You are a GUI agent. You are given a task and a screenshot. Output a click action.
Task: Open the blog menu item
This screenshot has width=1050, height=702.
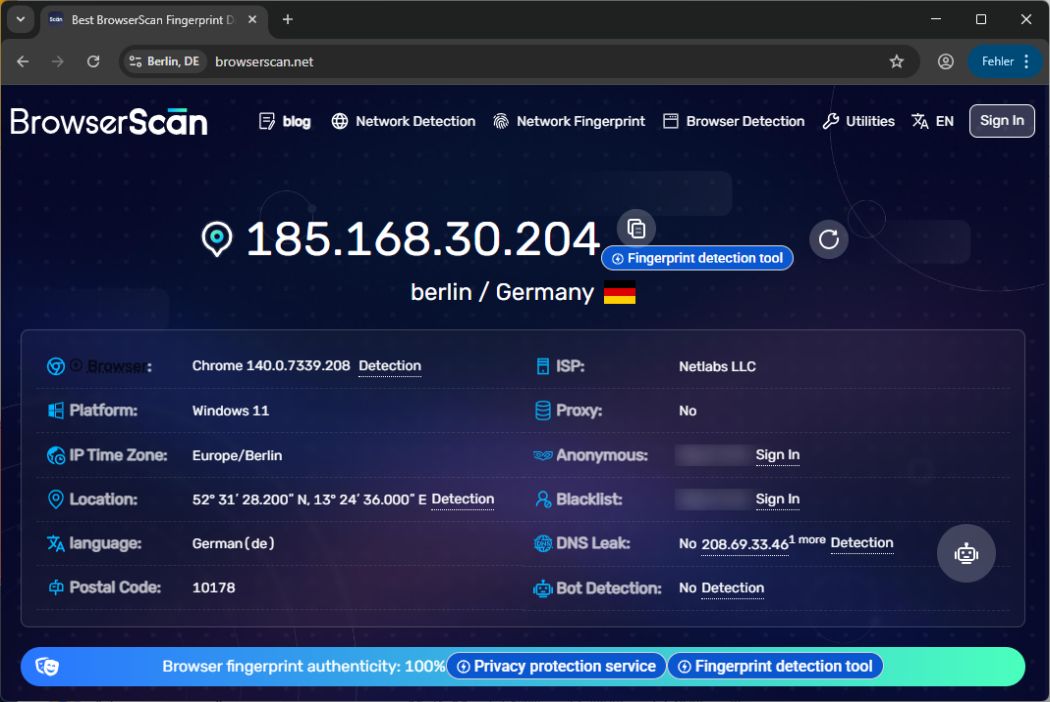tap(285, 121)
